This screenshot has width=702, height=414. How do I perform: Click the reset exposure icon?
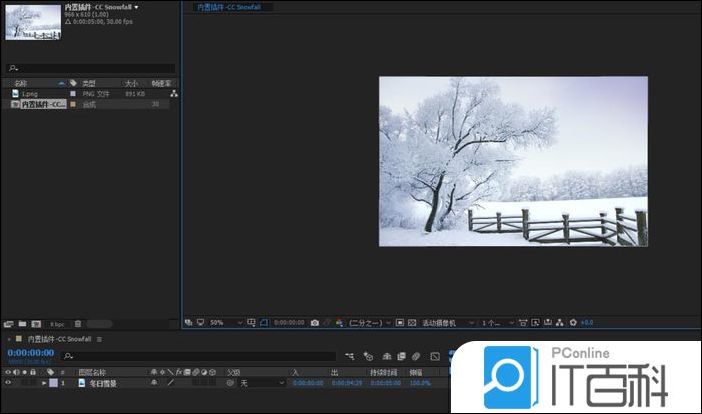573,323
